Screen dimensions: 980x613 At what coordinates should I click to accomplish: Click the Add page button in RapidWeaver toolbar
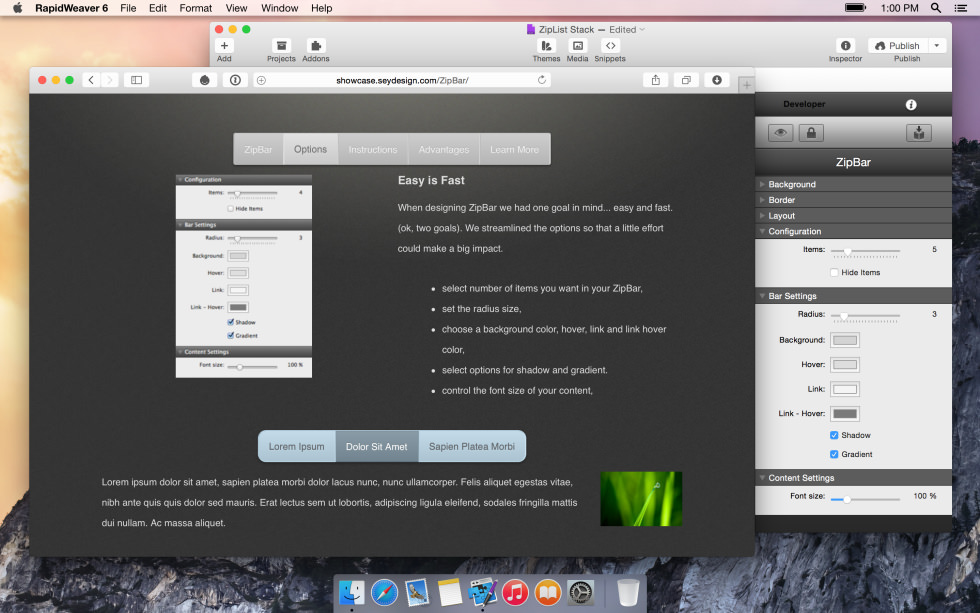[224, 46]
